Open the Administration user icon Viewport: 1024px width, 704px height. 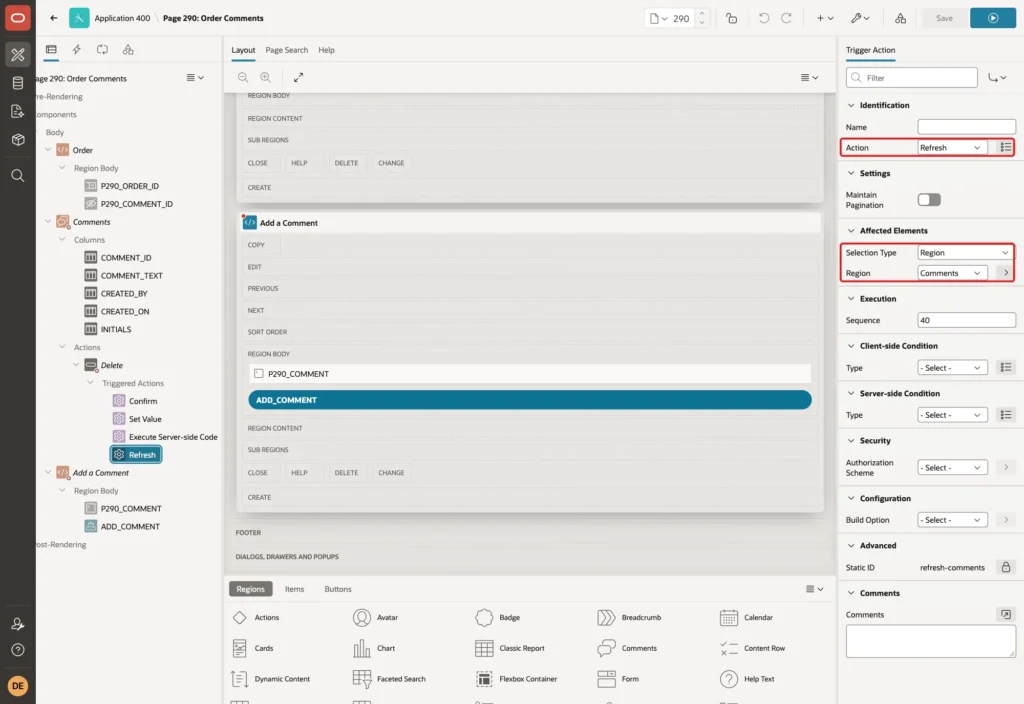coord(18,624)
